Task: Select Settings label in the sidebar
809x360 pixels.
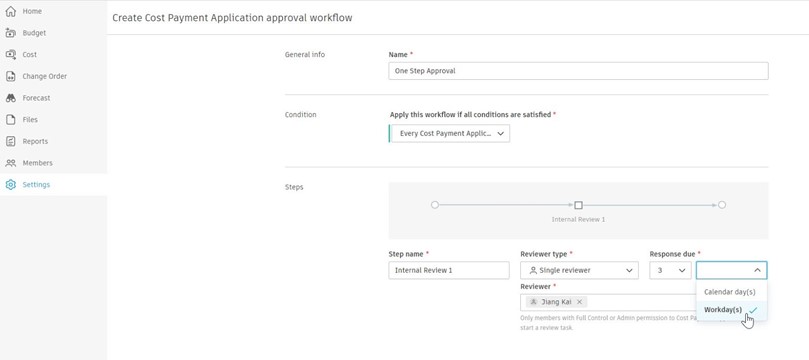Action: coord(36,185)
